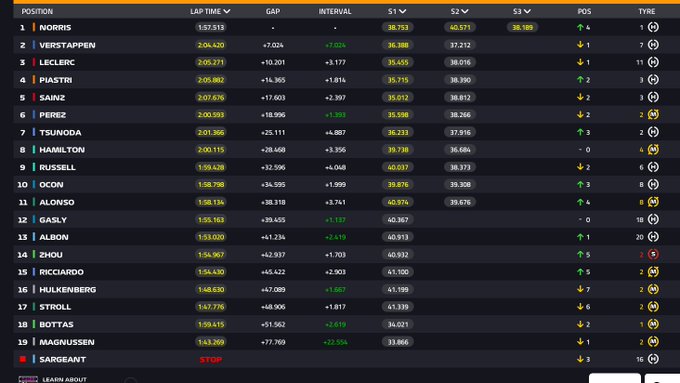680x383 pixels.
Task: Click Norris hard tyre icon
Action: coord(653,27)
